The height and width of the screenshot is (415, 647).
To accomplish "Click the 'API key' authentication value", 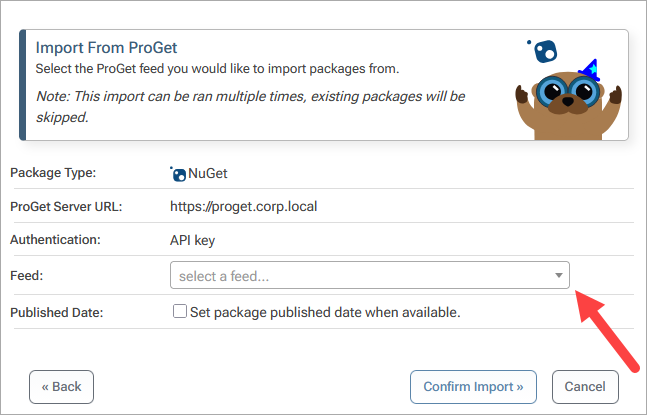I will click(192, 240).
